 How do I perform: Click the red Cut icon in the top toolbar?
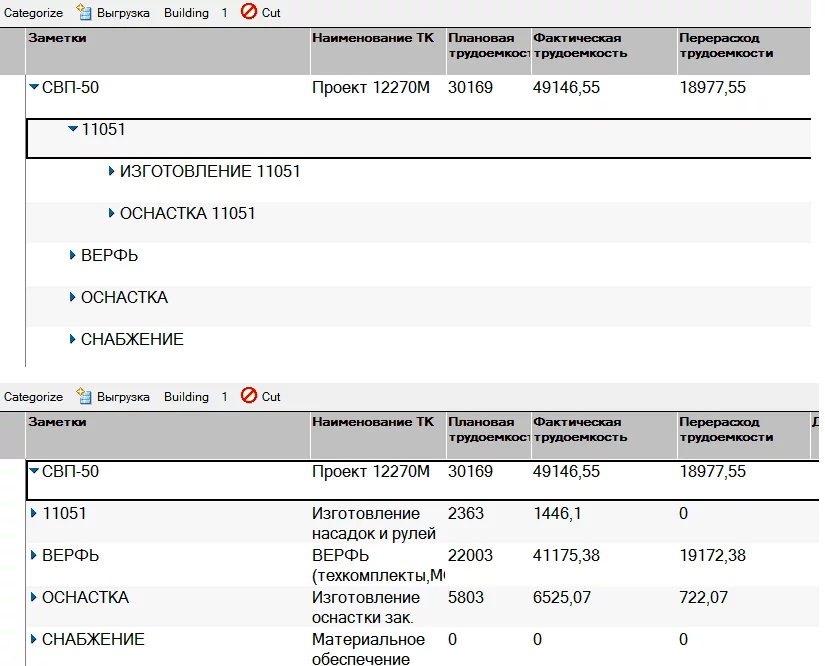click(x=249, y=13)
